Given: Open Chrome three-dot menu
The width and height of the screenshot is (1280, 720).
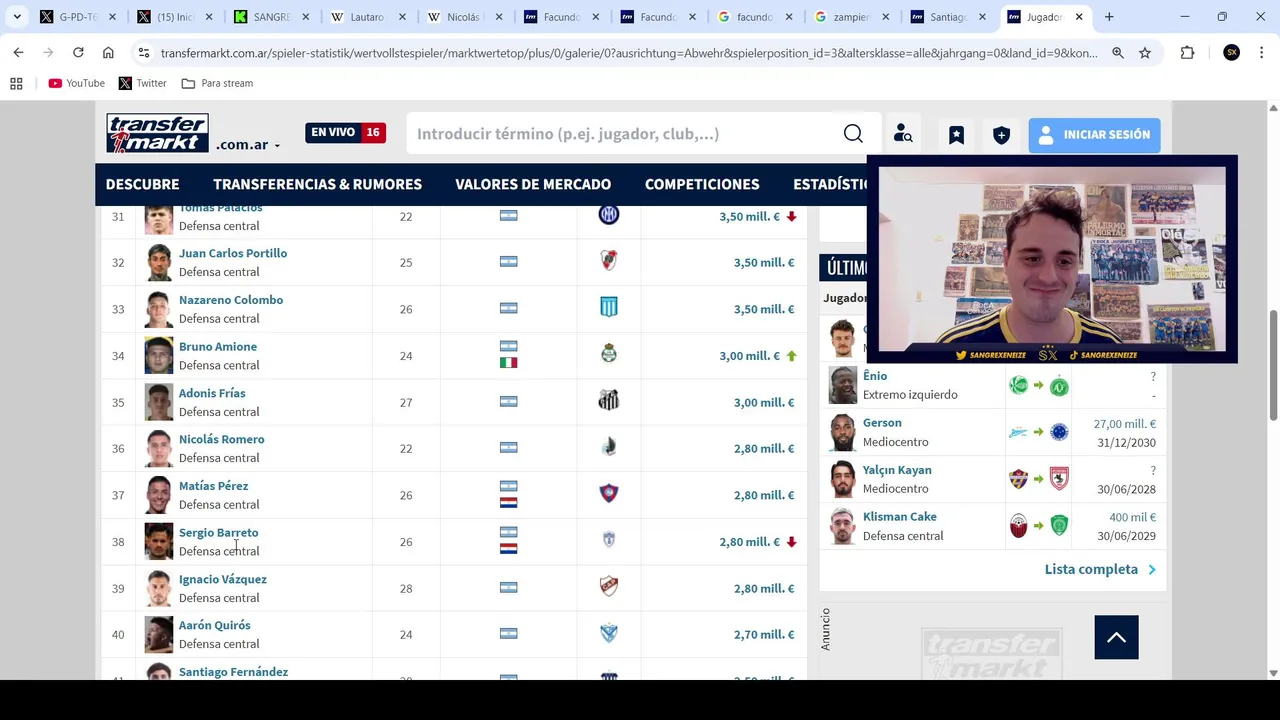Looking at the screenshot, I should click(1261, 53).
